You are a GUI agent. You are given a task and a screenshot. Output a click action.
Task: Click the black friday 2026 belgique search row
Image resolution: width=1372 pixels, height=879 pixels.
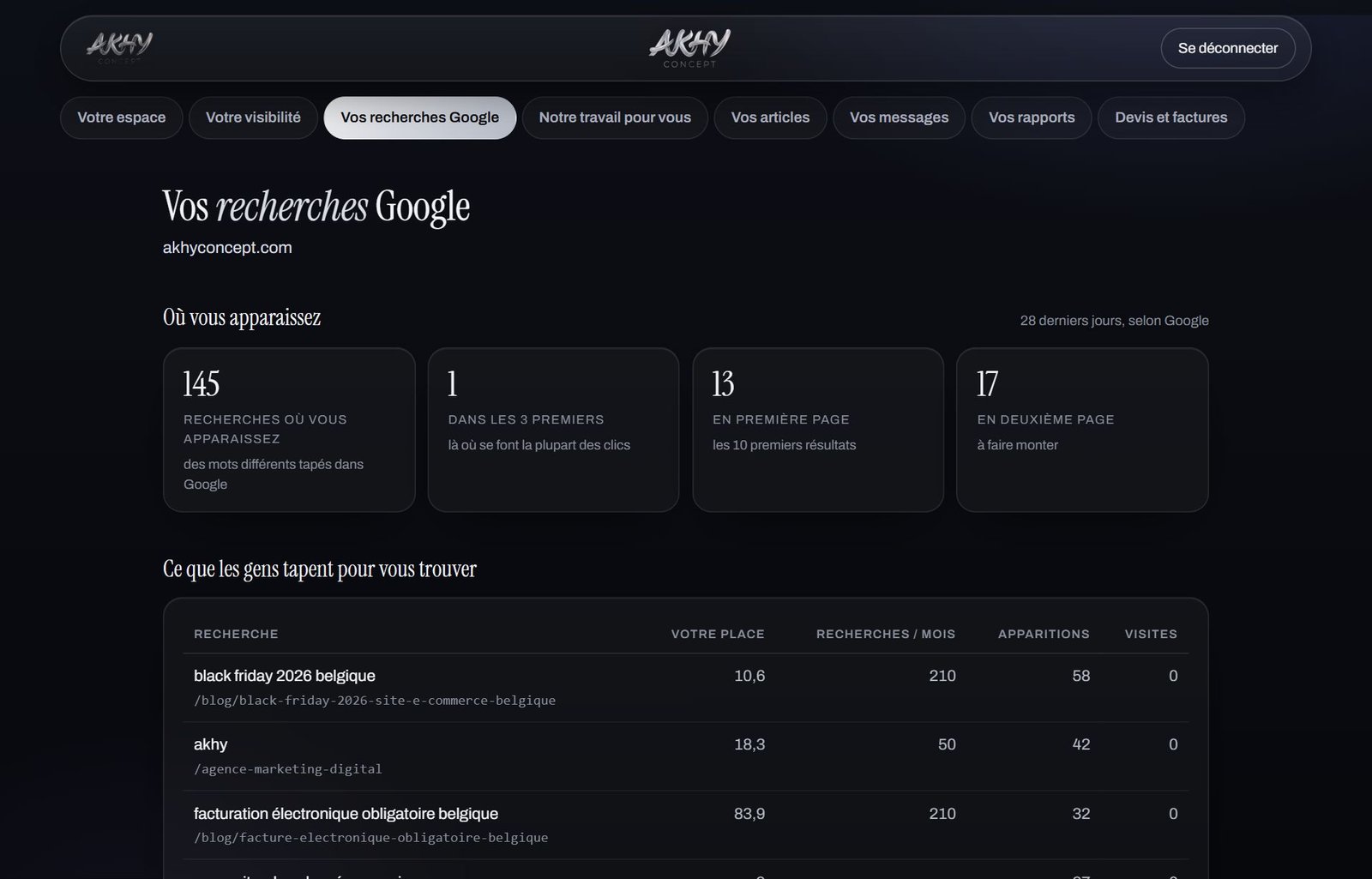pyautogui.click(x=686, y=688)
